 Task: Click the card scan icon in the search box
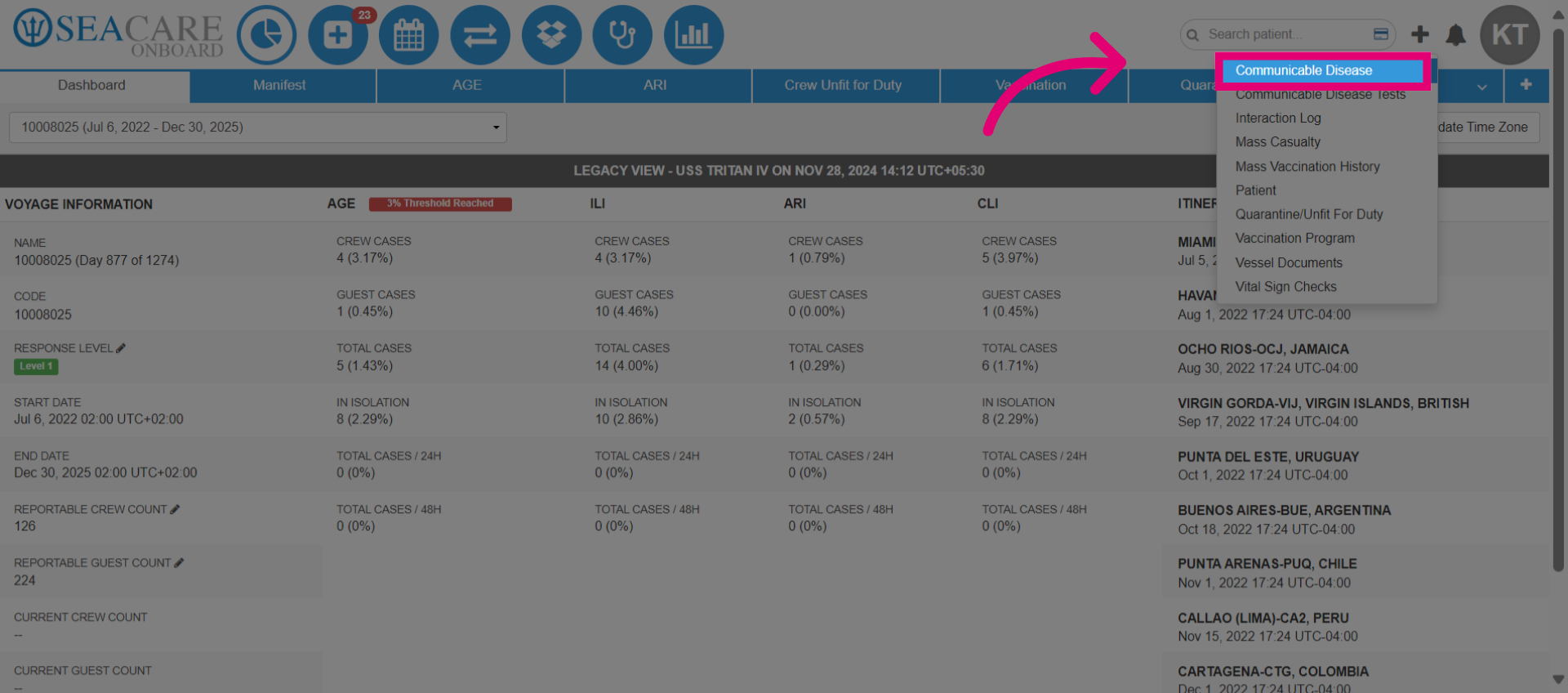[1381, 34]
